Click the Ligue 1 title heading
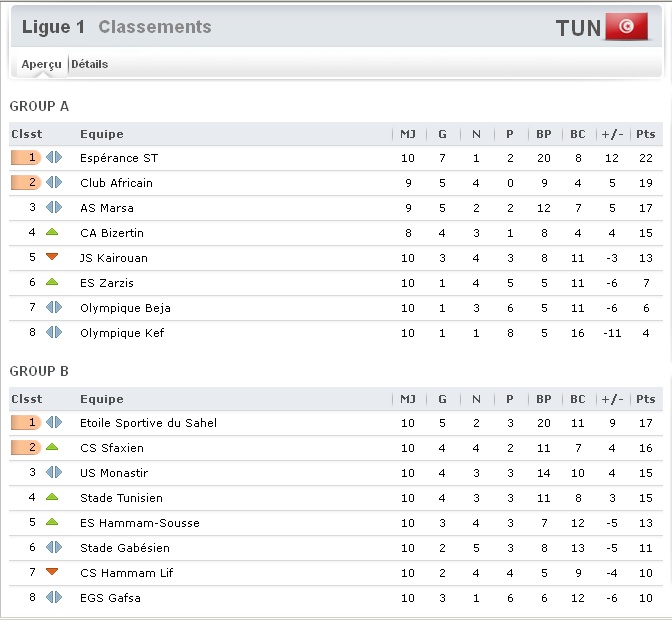Screen dimensions: 672x620 pos(53,27)
